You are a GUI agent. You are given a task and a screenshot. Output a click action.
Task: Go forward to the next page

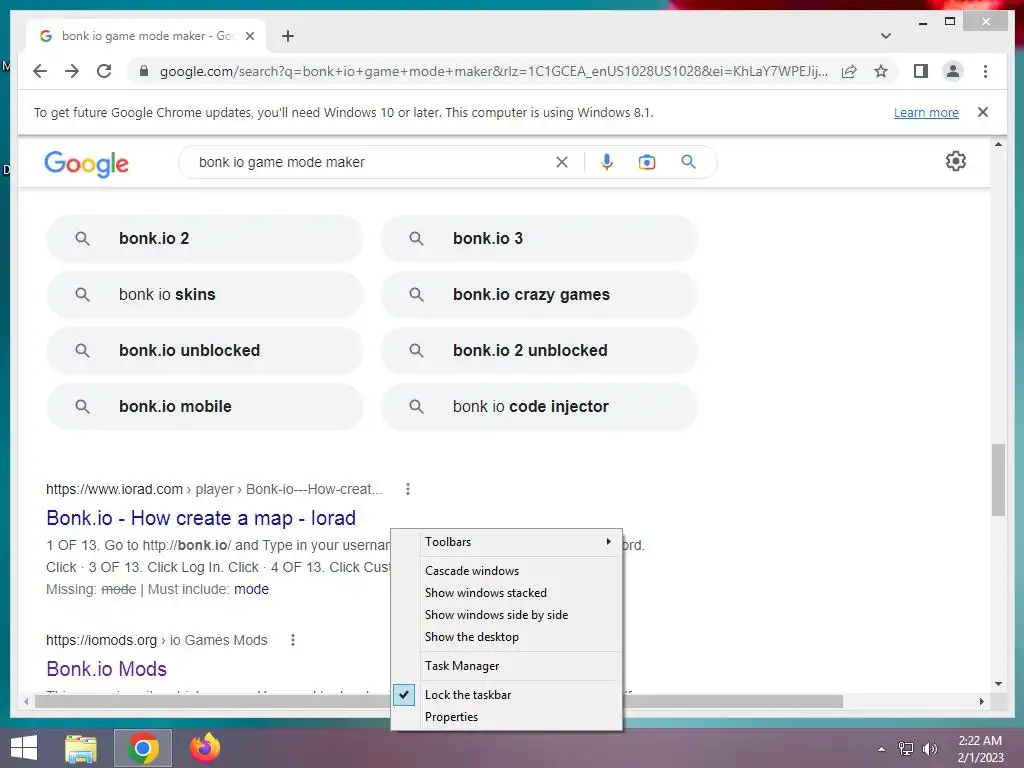click(x=72, y=71)
